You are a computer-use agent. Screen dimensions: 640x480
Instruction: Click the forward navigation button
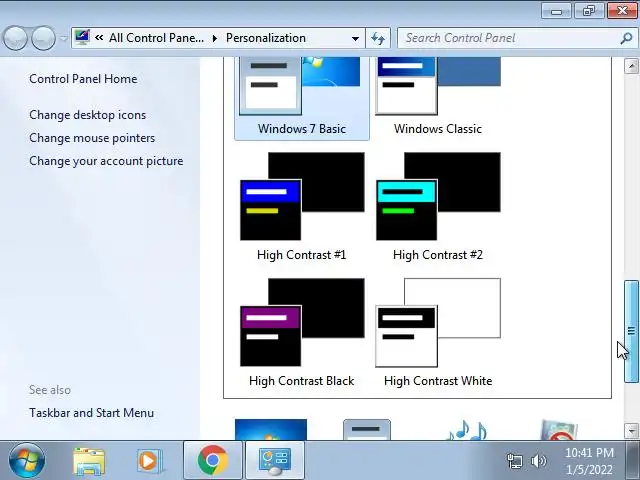[x=43, y=38]
